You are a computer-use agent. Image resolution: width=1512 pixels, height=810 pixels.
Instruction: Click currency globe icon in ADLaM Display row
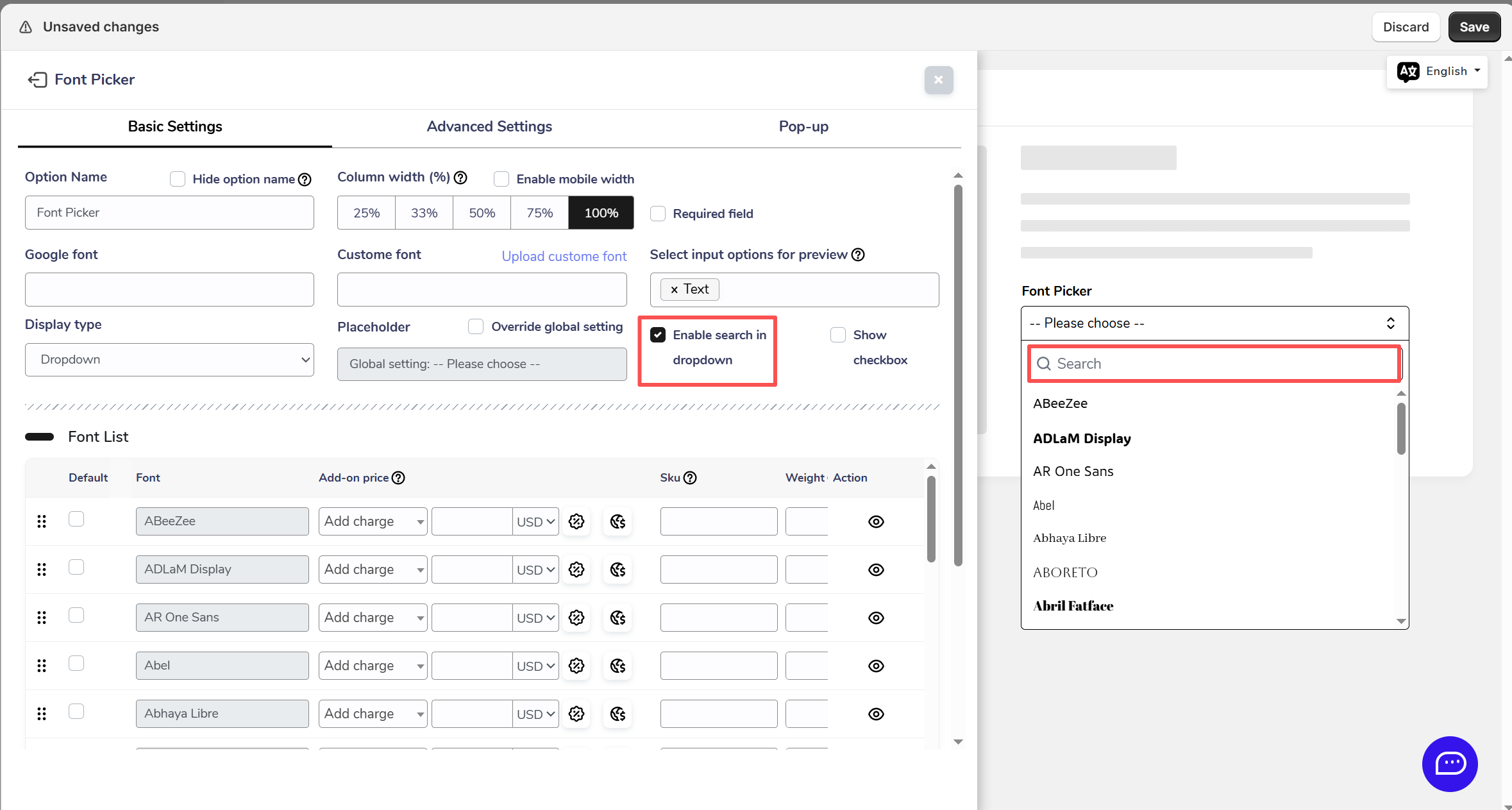click(617, 570)
